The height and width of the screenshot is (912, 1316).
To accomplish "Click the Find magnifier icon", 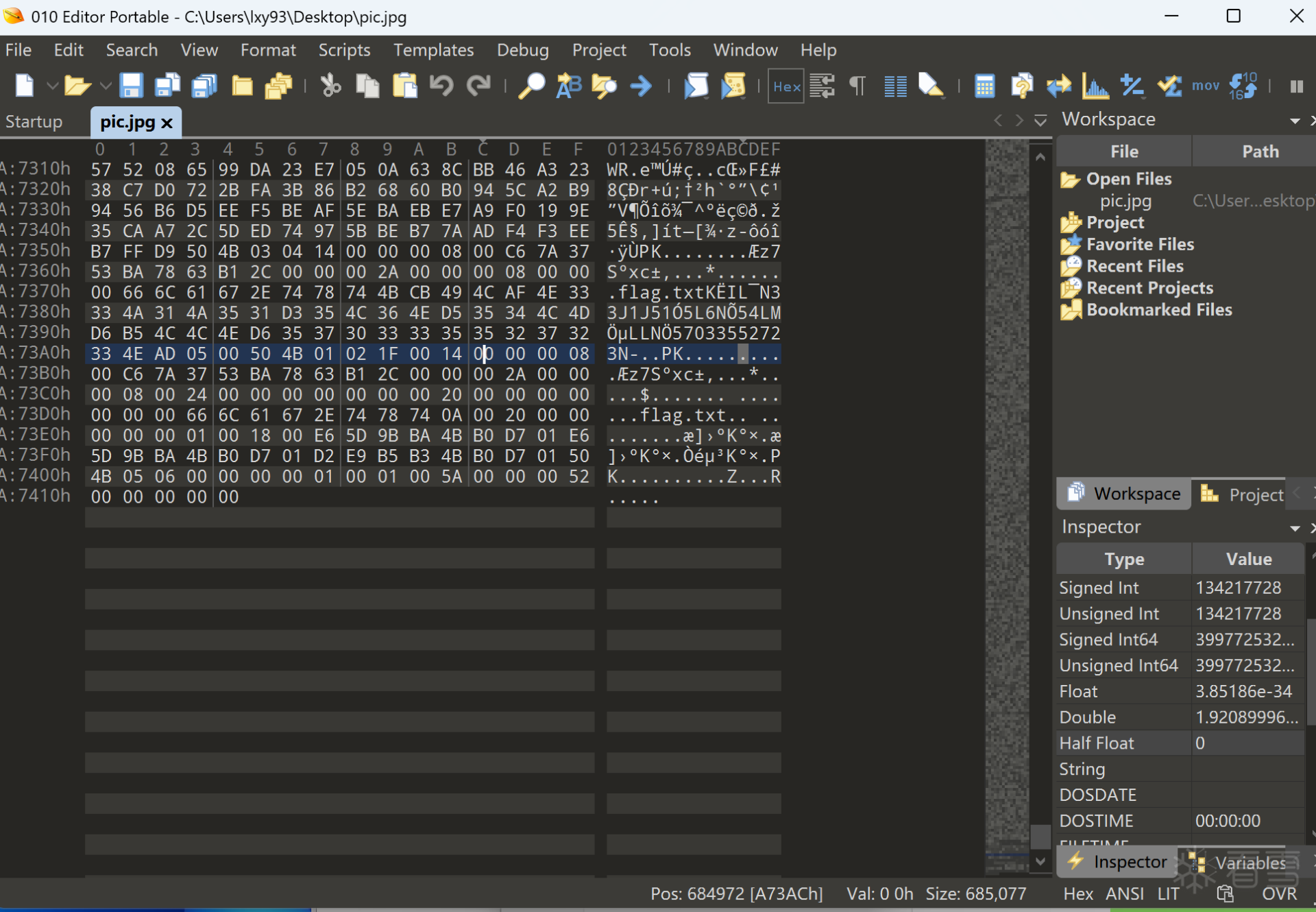I will (531, 86).
